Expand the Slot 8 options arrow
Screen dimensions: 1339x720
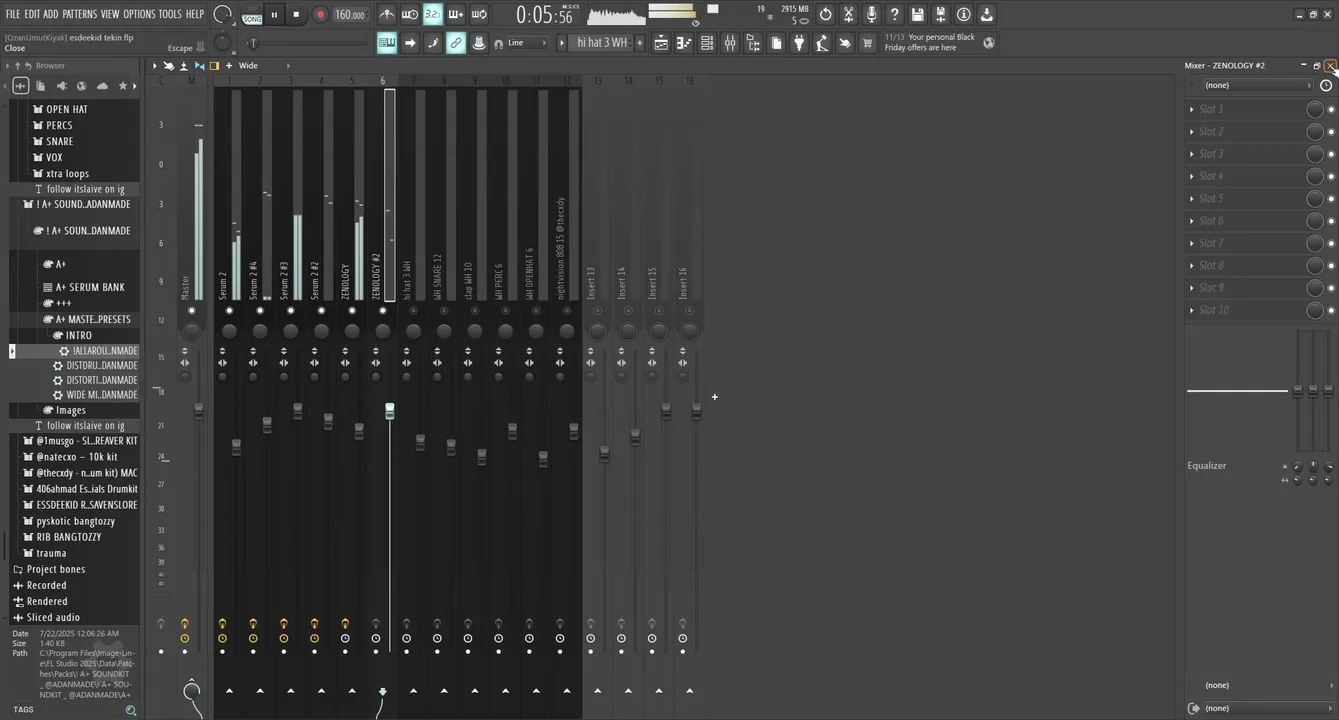(x=1192, y=265)
